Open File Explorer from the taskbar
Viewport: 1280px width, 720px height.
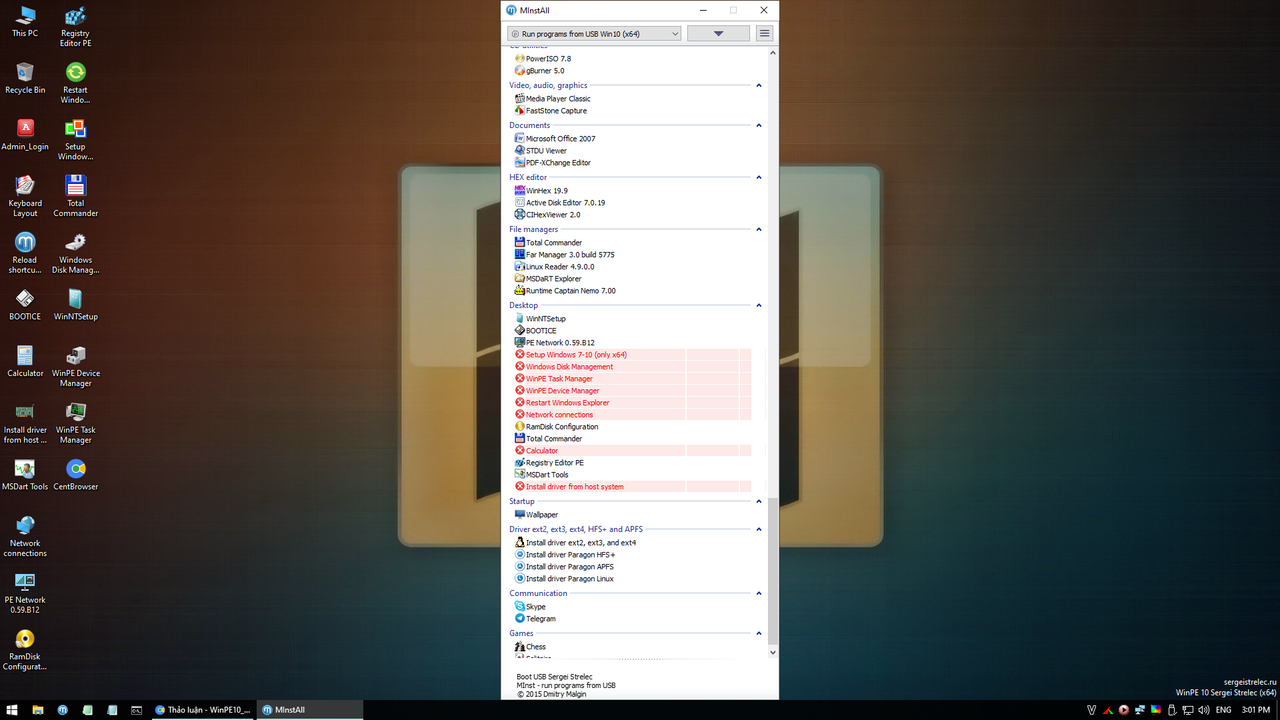click(38, 710)
